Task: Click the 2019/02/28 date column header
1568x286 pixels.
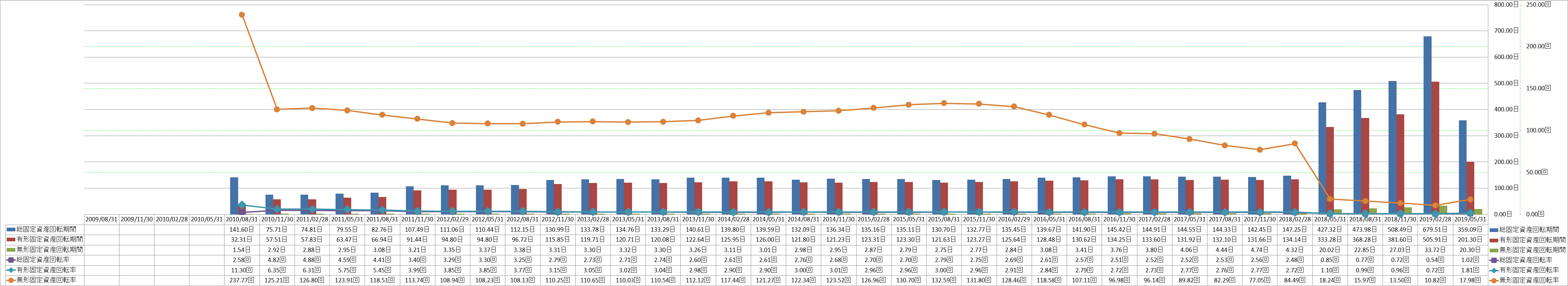Action: pyautogui.click(x=1435, y=219)
